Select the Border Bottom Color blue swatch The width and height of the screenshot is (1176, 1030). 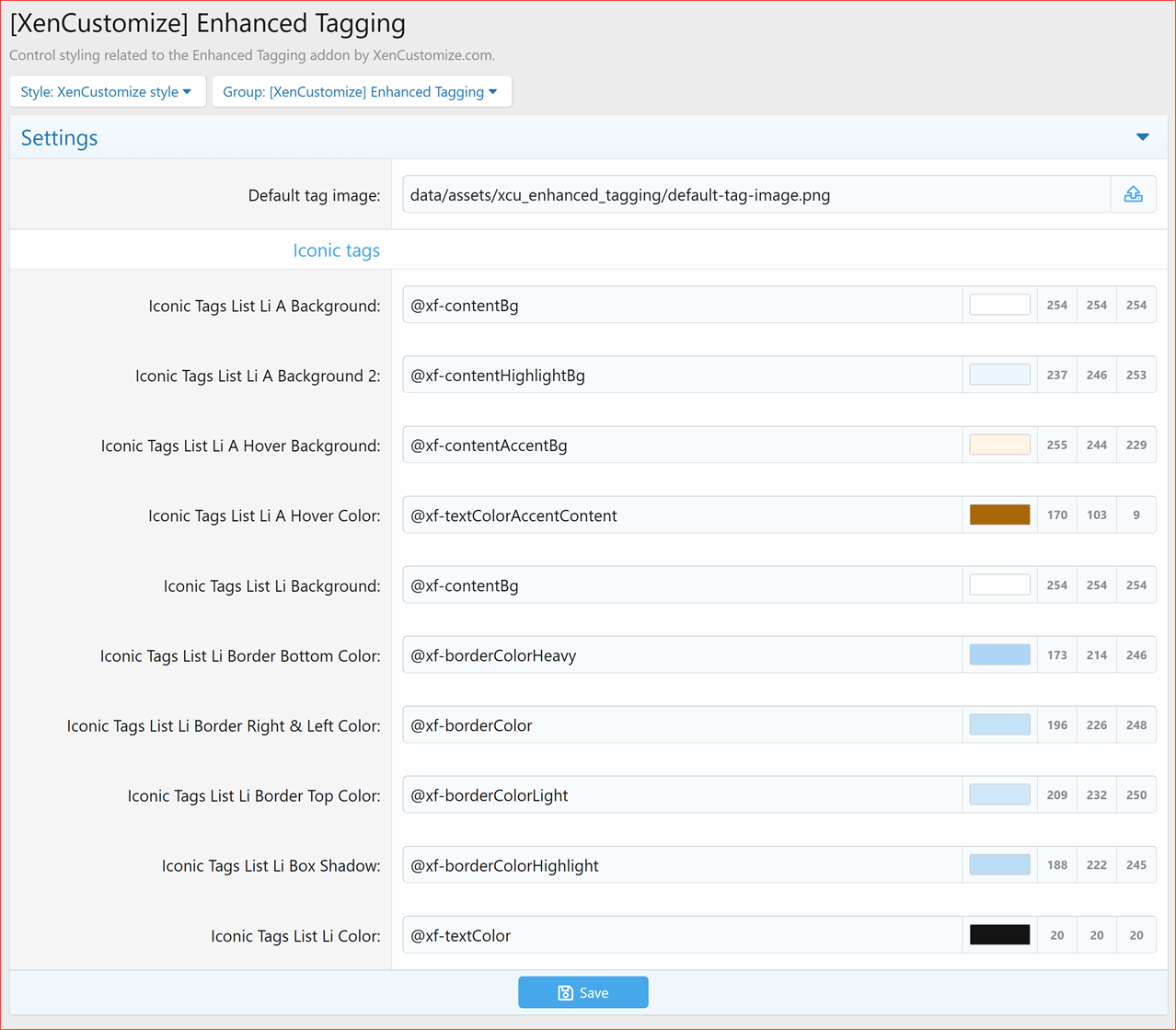tap(999, 654)
